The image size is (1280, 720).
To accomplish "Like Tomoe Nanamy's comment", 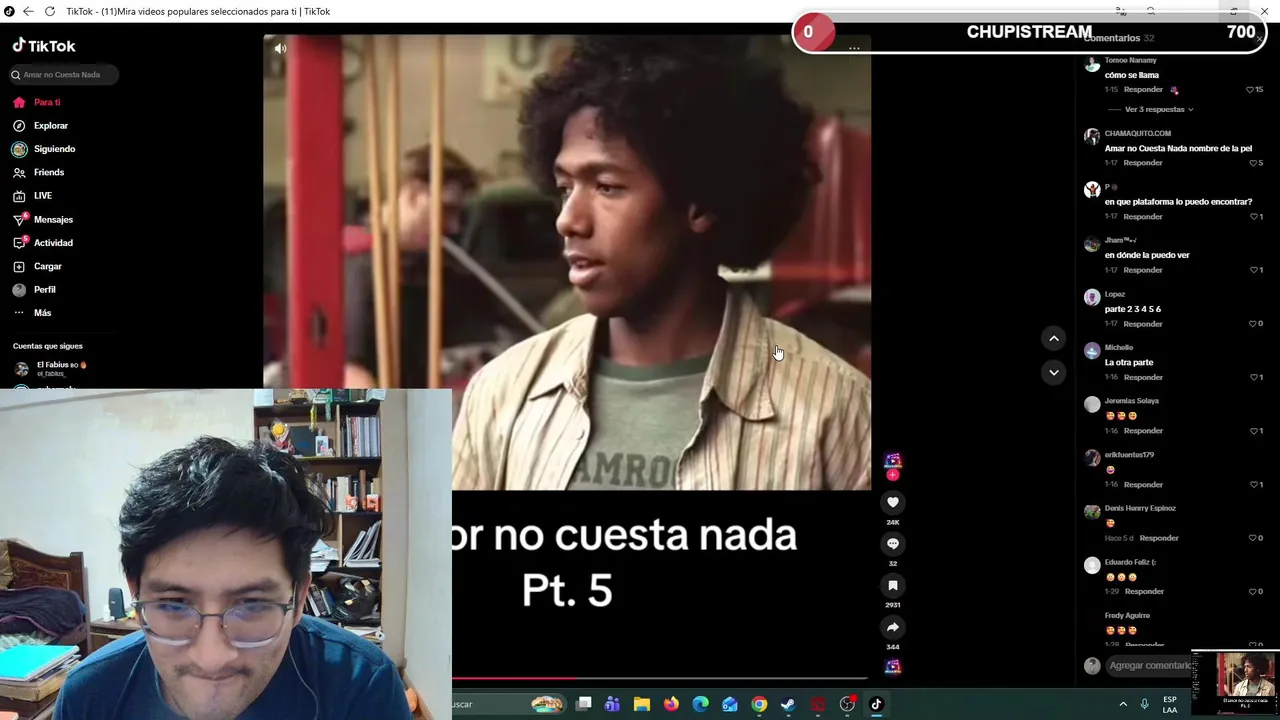I will pos(1250,90).
